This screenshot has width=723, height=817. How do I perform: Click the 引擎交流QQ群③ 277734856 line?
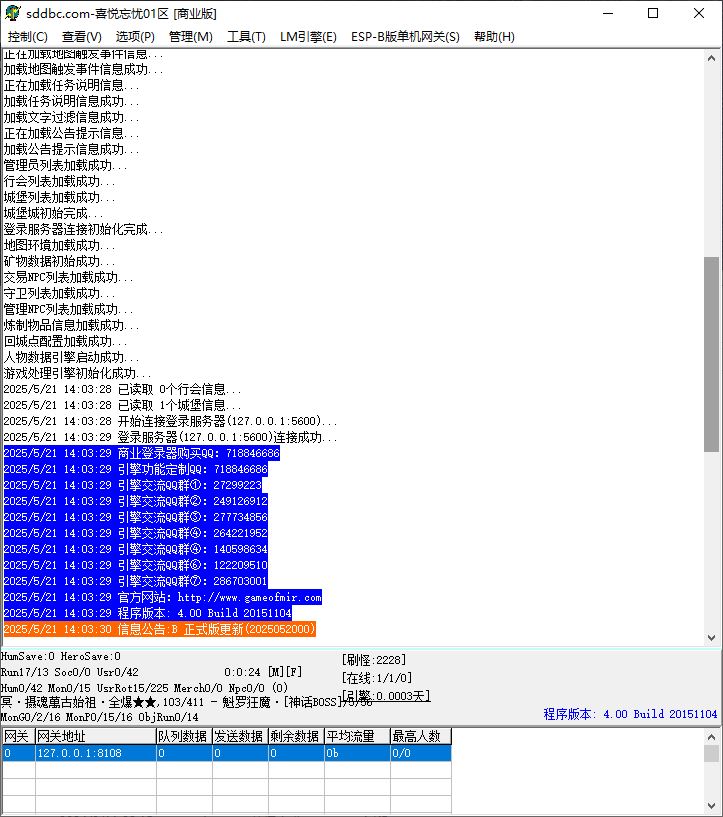135,517
